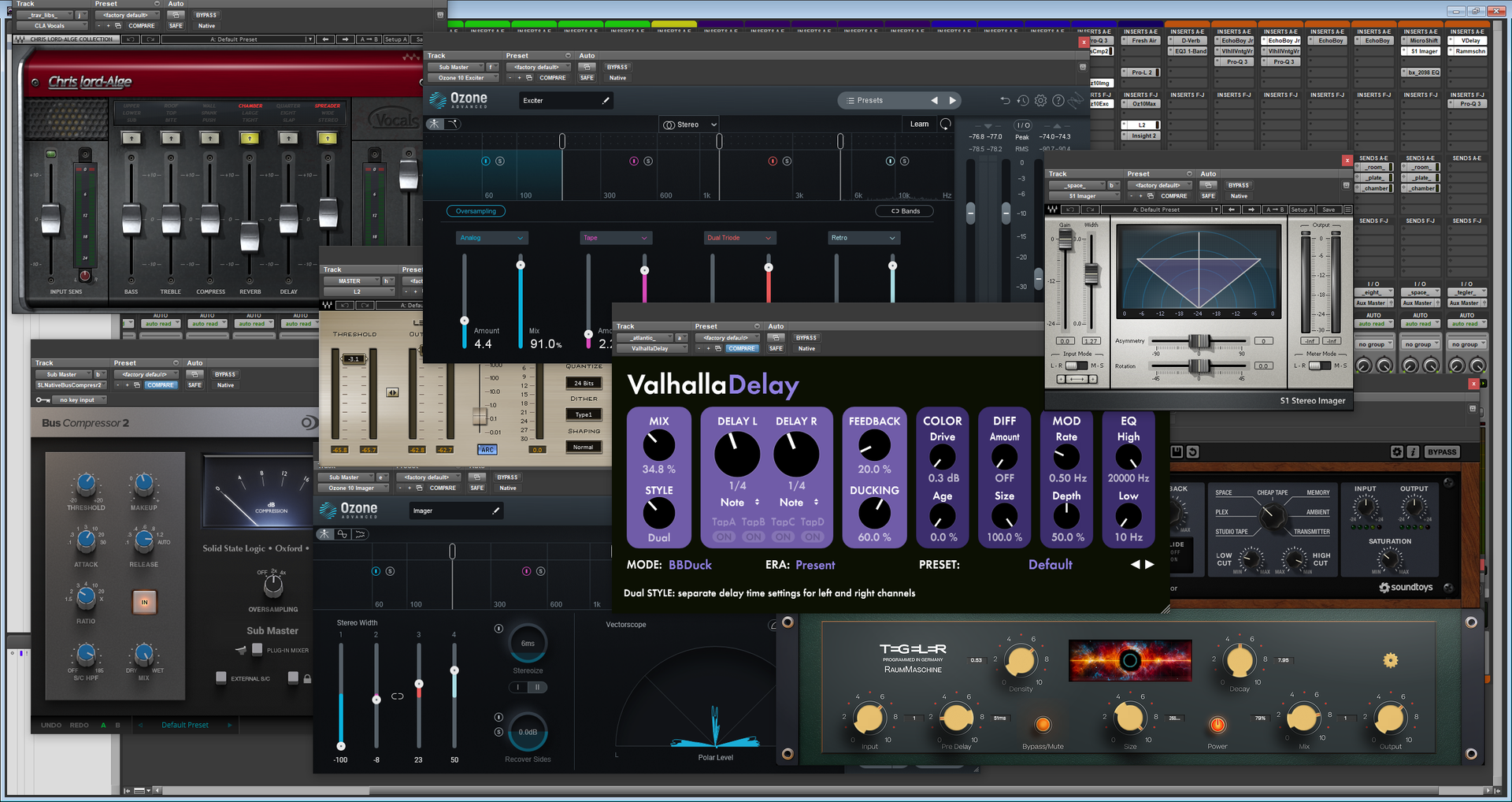Viewport: 1512px width, 802px height.
Task: Toggle the Raummaschine Power button
Action: (1217, 725)
